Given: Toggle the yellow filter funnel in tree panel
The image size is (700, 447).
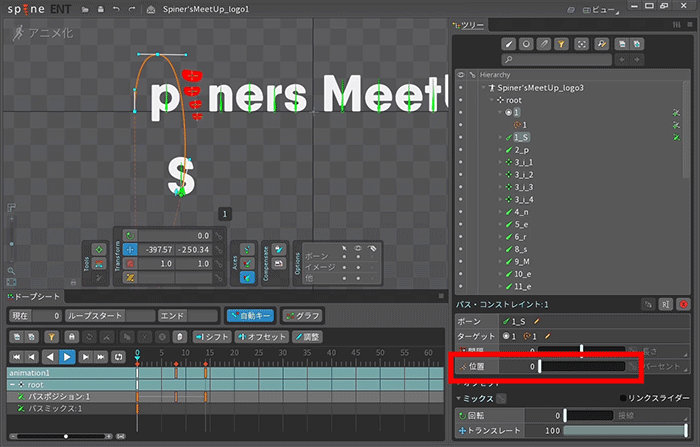Looking at the screenshot, I should pos(561,44).
